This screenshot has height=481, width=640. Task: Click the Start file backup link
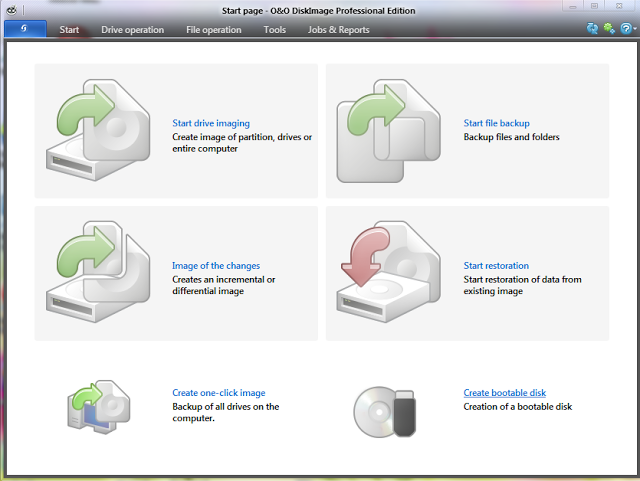(496, 123)
